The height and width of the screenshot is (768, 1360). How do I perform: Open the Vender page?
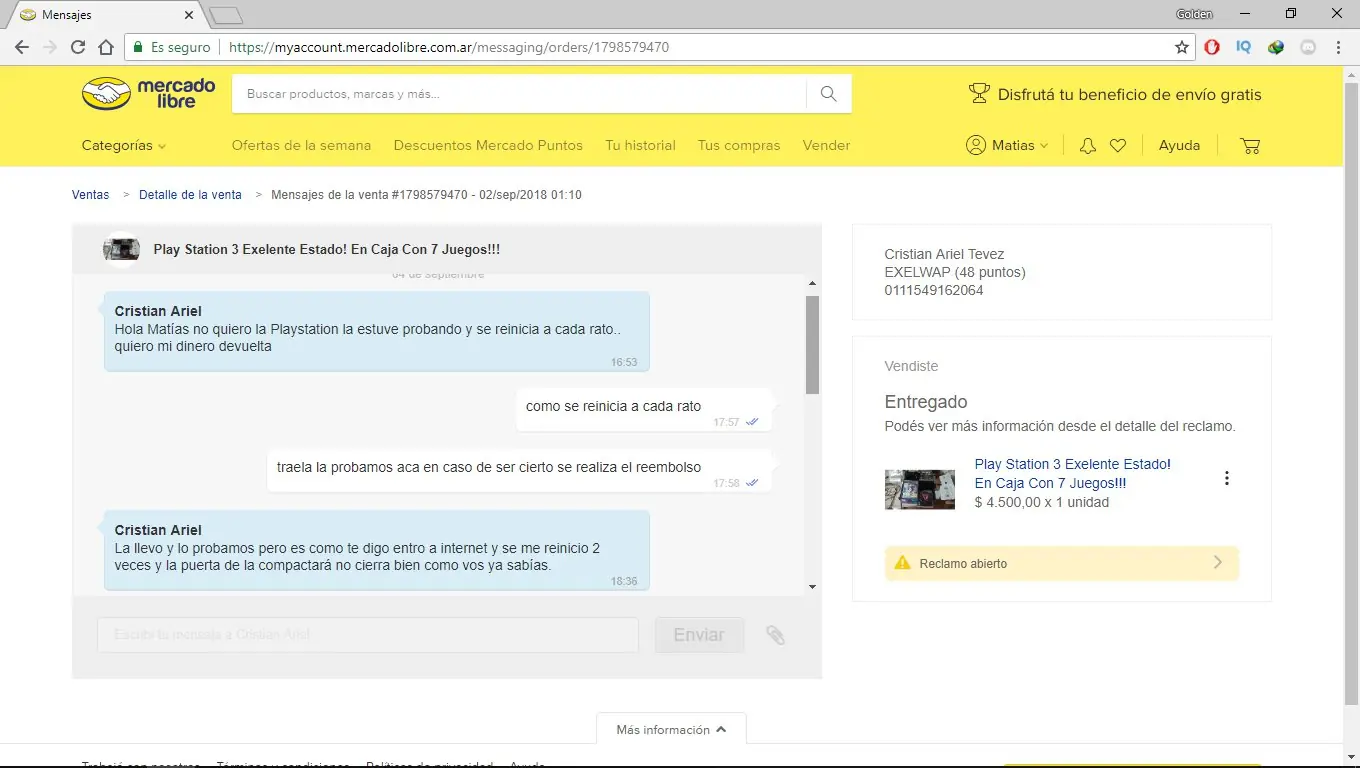click(826, 146)
